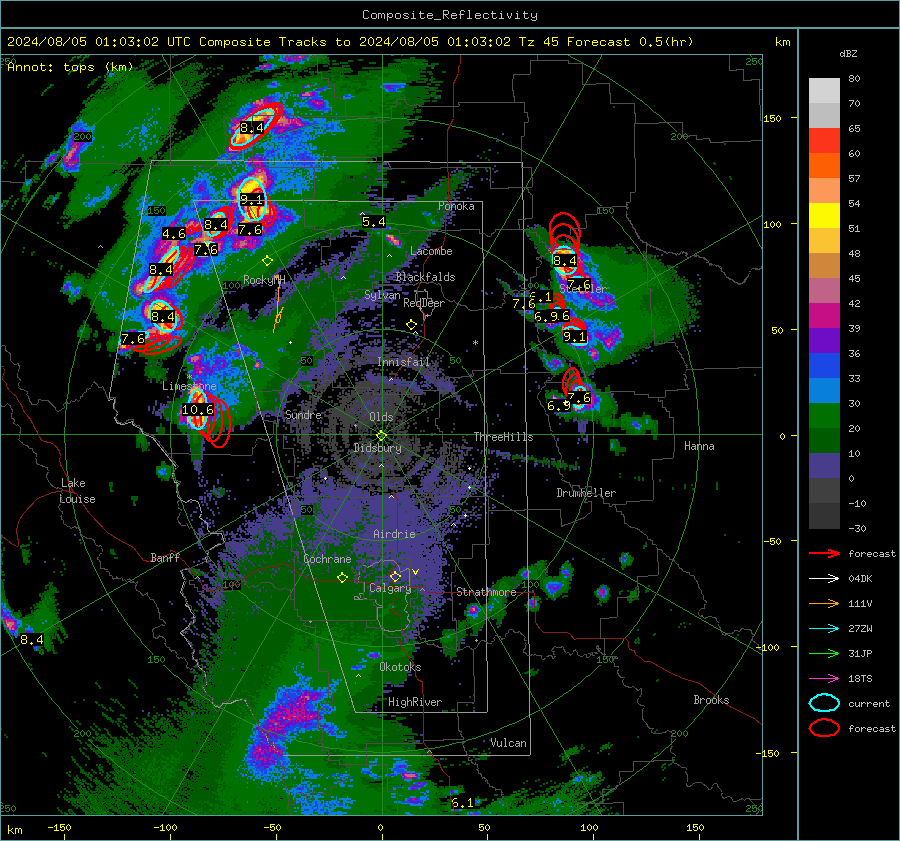Screen dimensions: 900x841
Task: Click the Sylvan label
Action: click(382, 296)
